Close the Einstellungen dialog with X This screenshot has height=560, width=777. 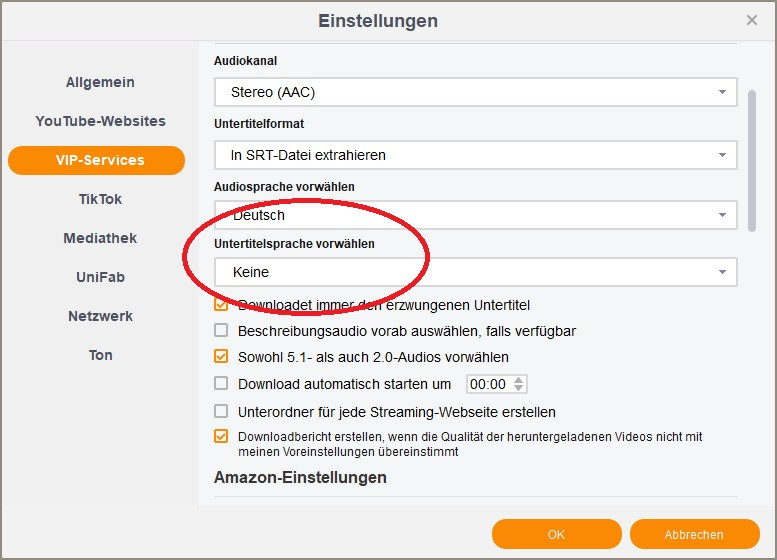pos(752,20)
